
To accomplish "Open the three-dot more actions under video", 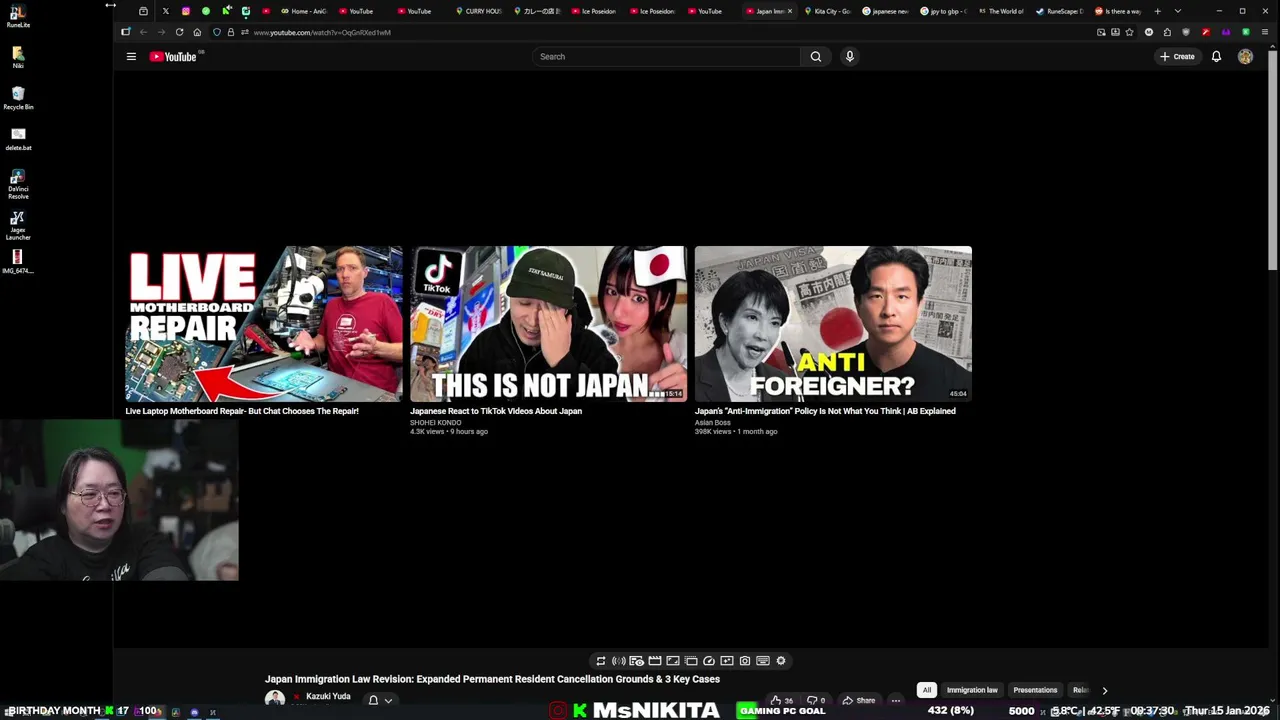I will [896, 701].
